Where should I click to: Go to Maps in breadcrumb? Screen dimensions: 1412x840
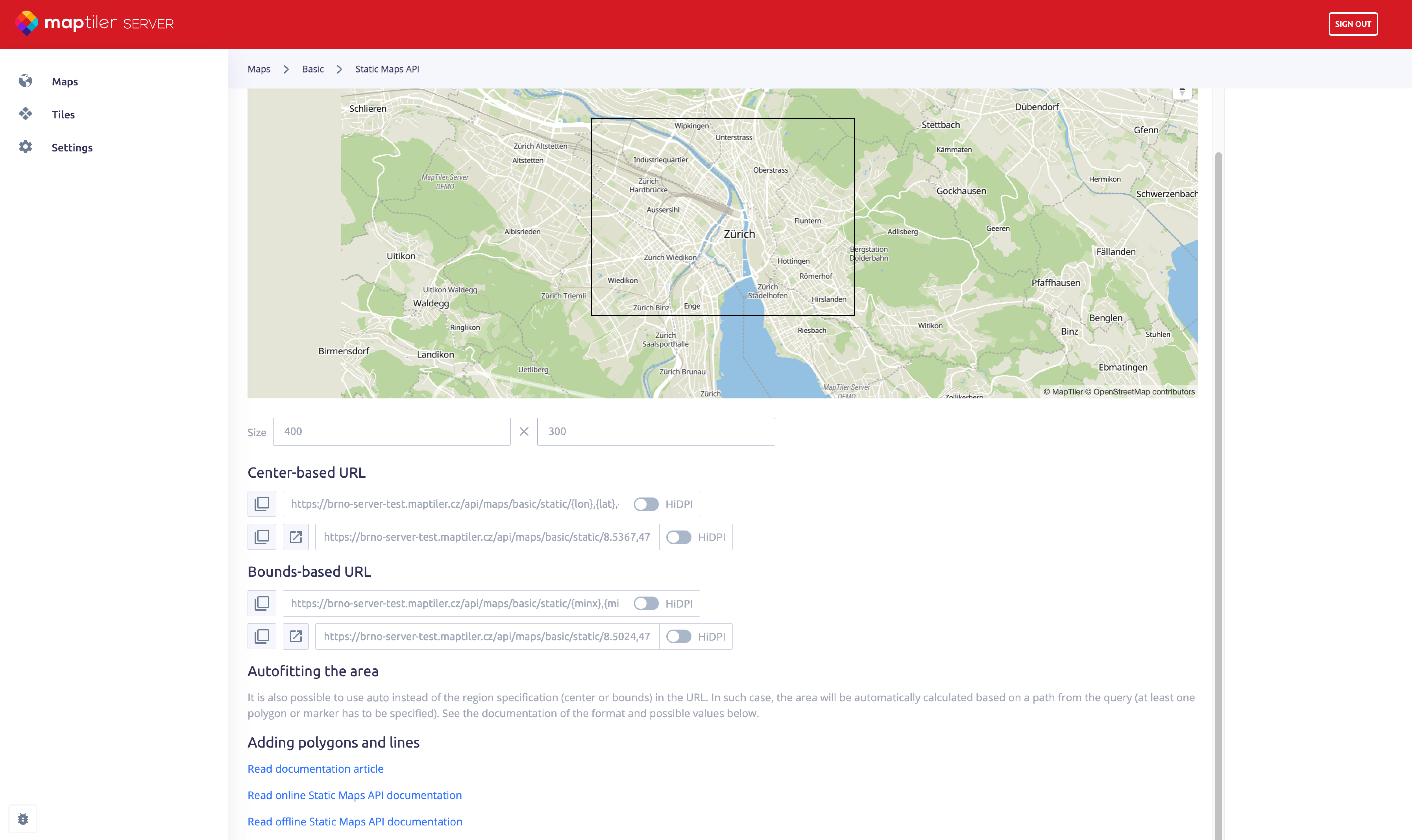point(259,69)
